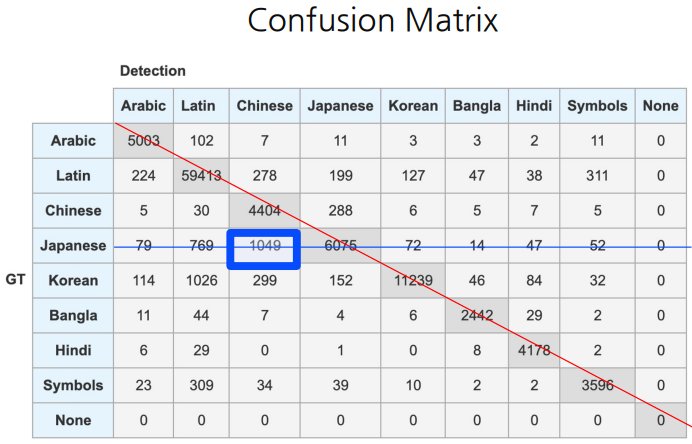
Task: Select the Detection axis label
Action: 153,71
